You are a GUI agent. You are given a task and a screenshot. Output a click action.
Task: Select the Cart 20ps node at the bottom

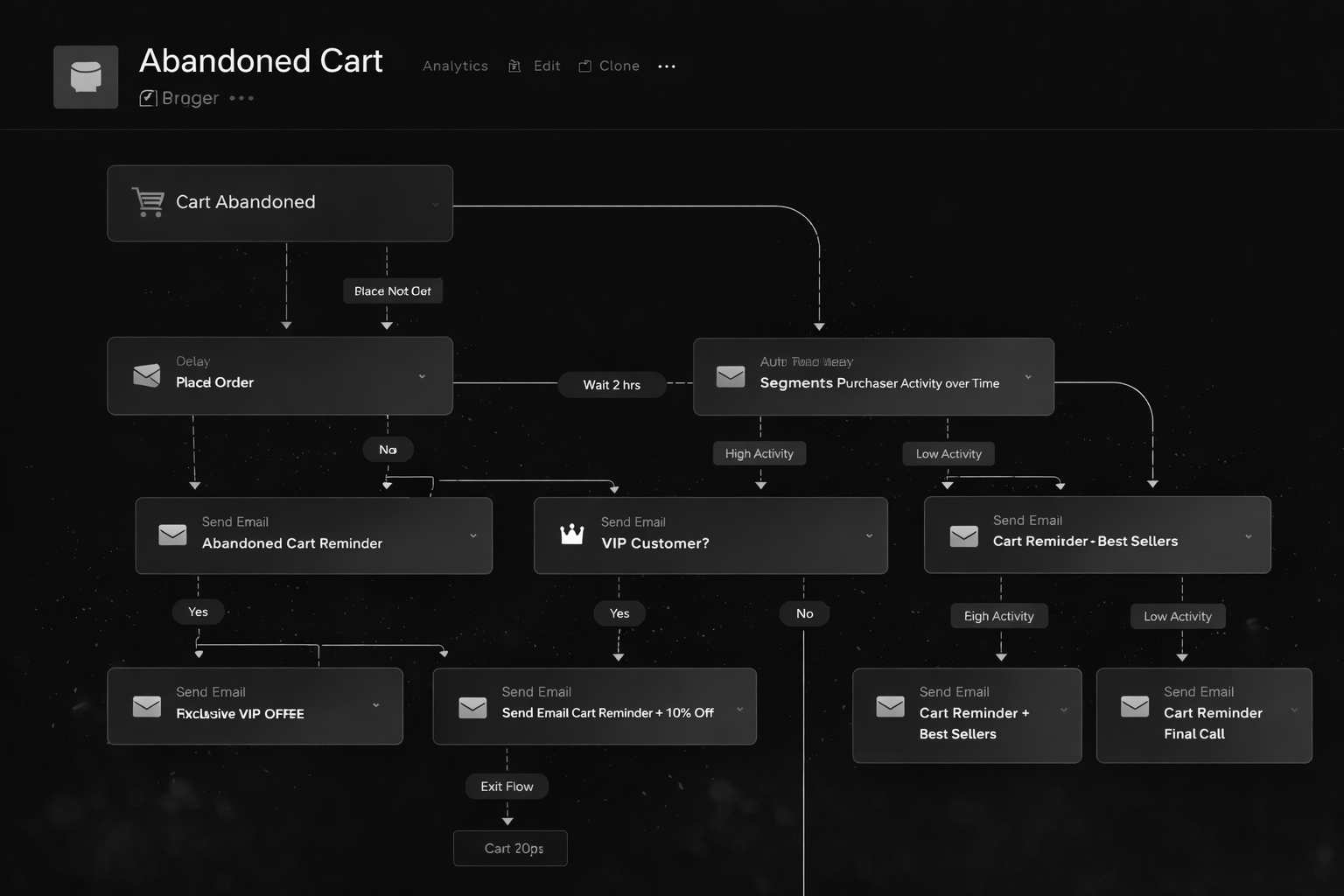pyautogui.click(x=510, y=848)
